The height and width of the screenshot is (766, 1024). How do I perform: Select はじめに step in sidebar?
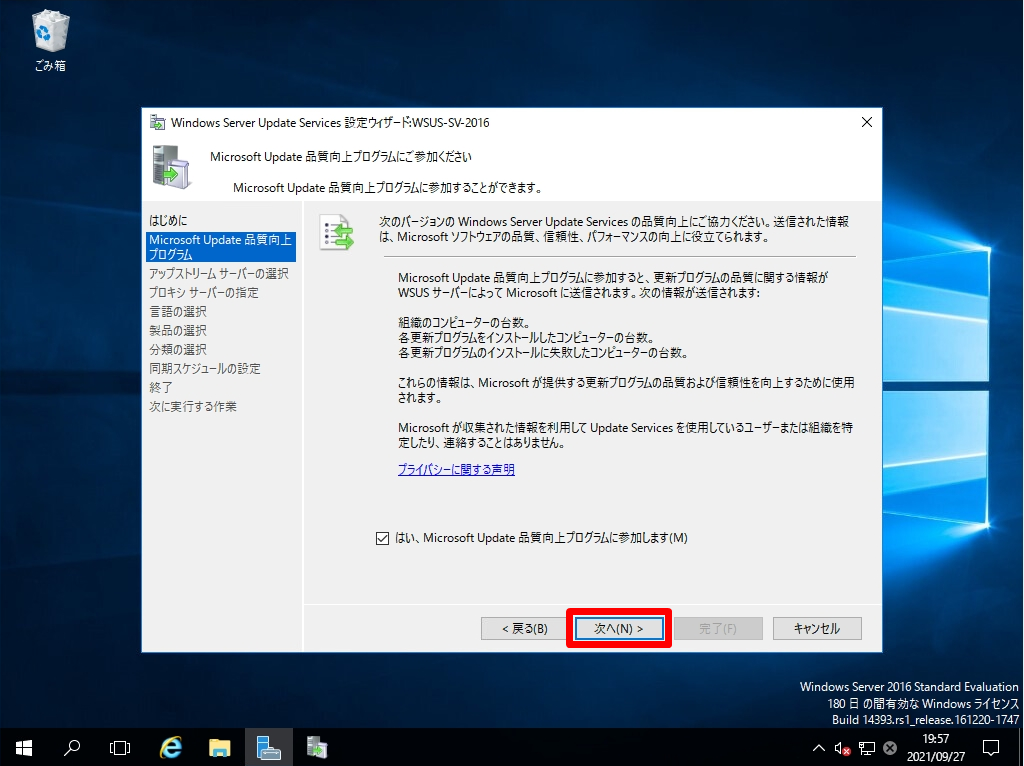(168, 221)
